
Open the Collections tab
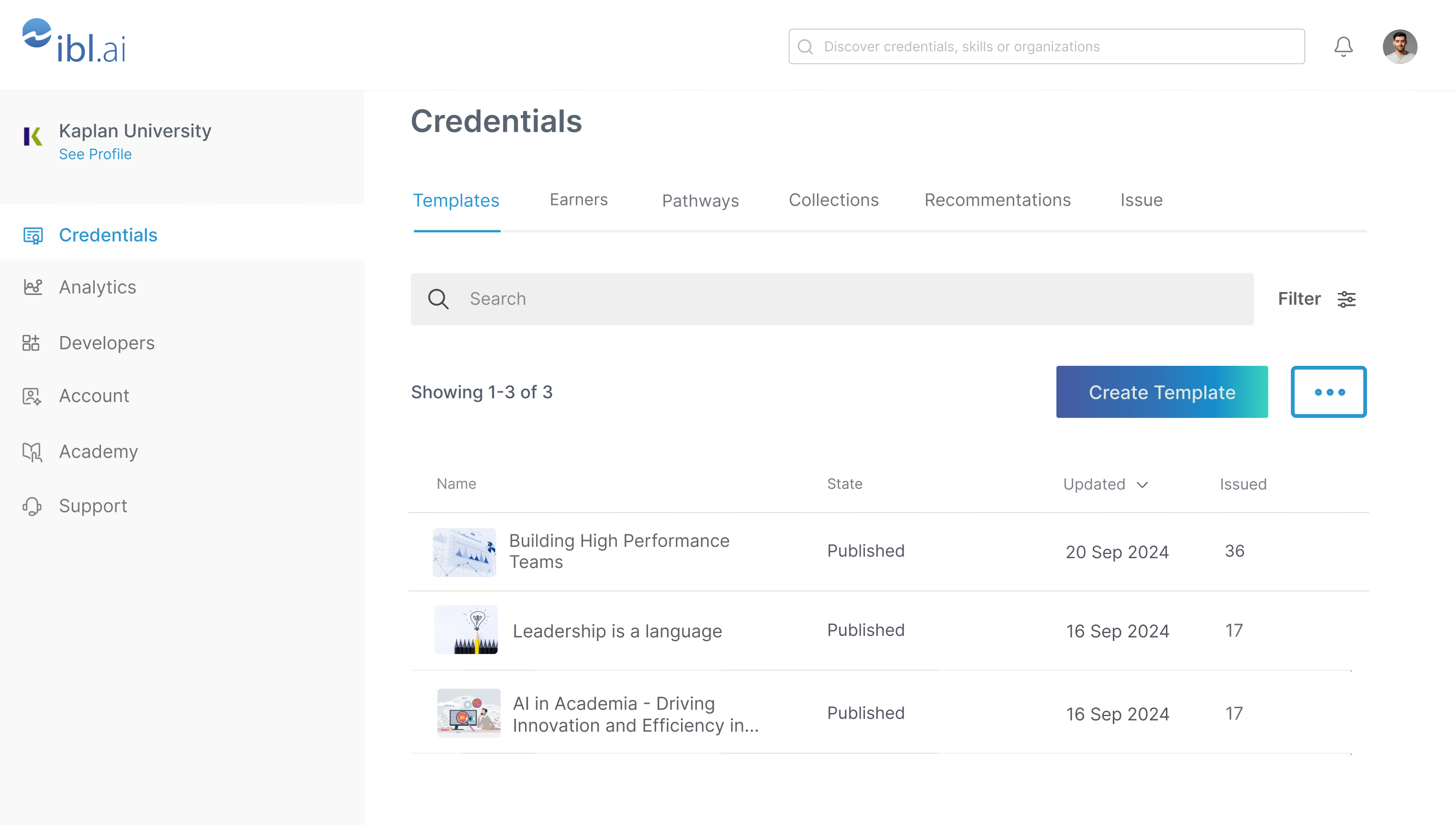[x=834, y=200]
